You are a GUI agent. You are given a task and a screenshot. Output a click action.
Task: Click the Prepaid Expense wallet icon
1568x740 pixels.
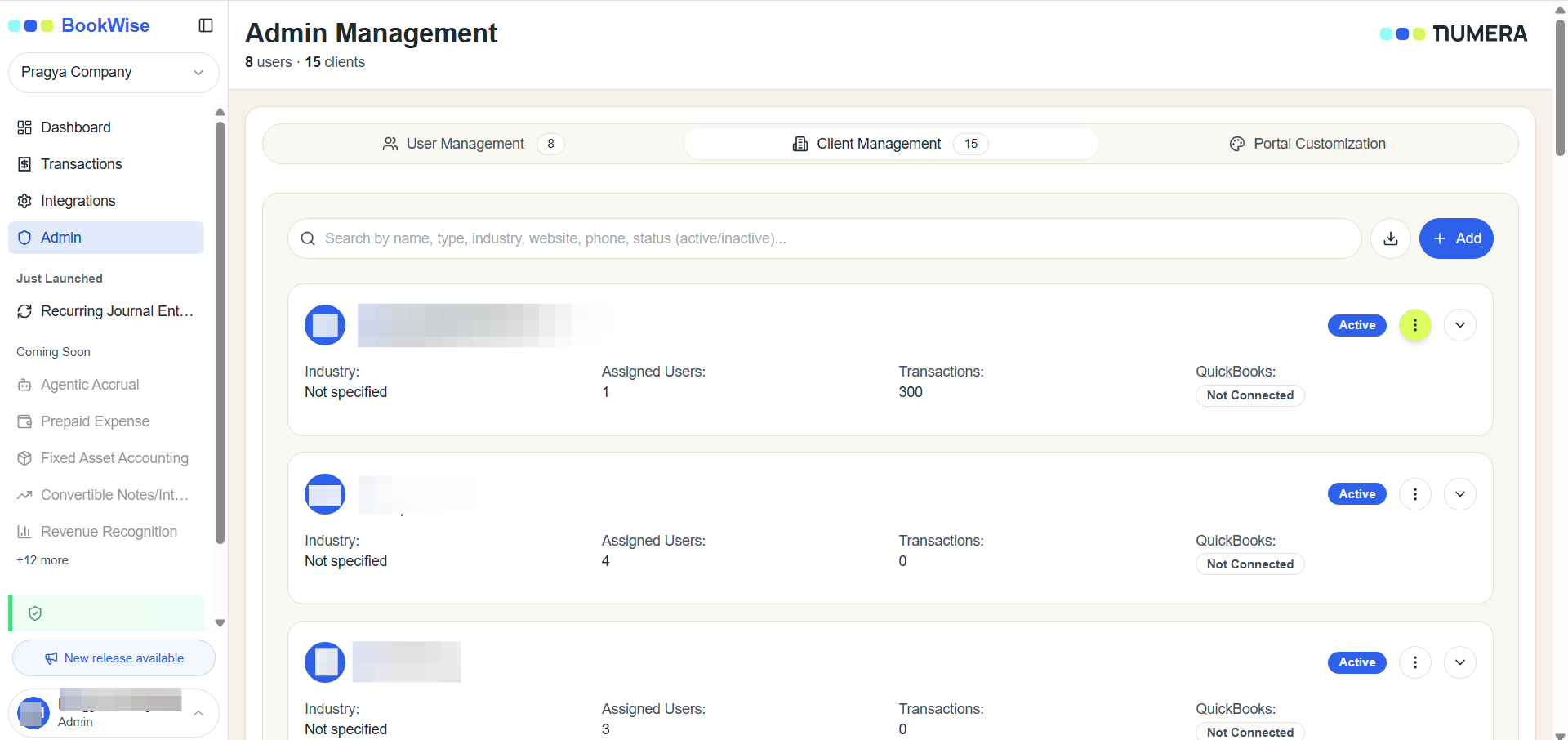click(x=24, y=421)
